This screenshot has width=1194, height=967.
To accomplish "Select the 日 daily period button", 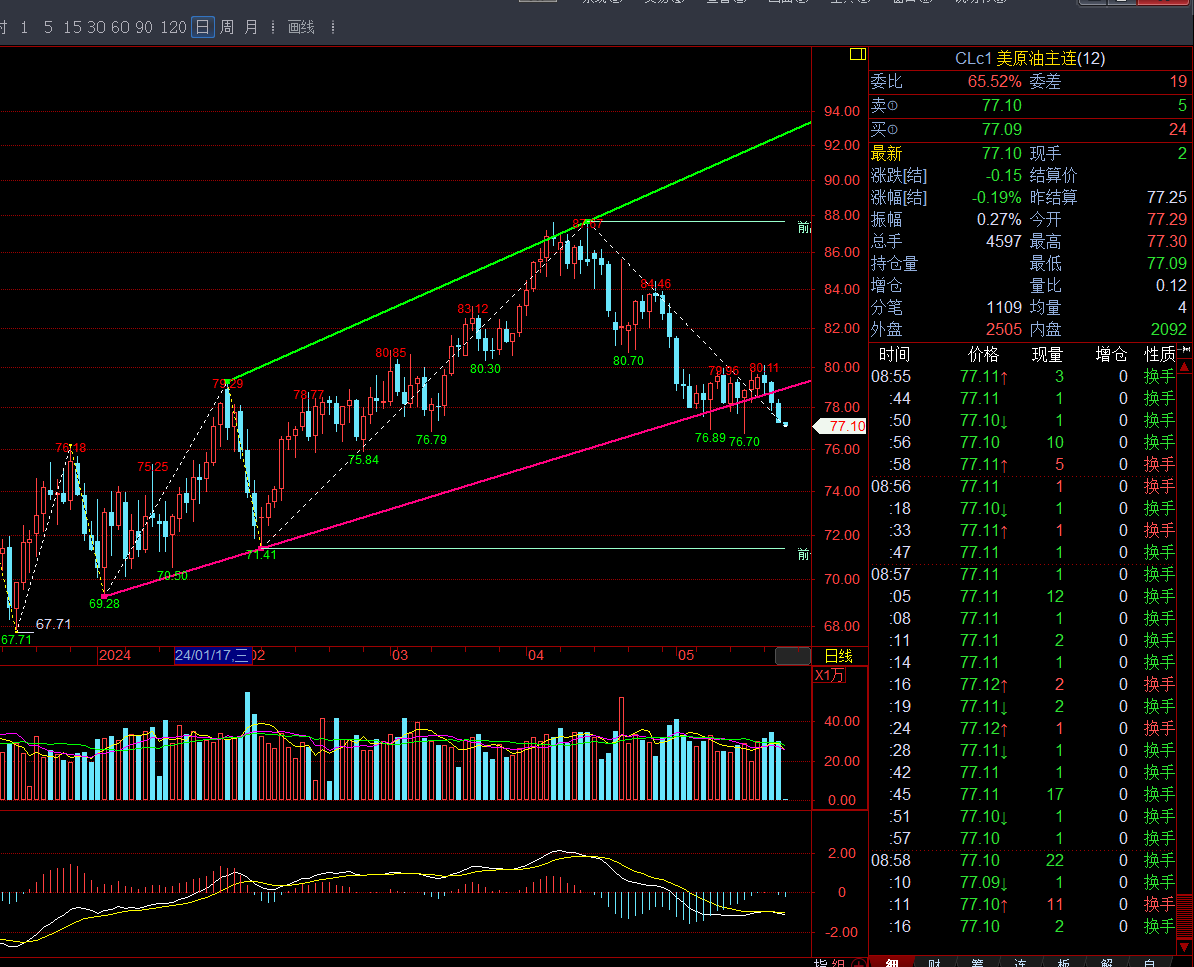I will click(202, 27).
